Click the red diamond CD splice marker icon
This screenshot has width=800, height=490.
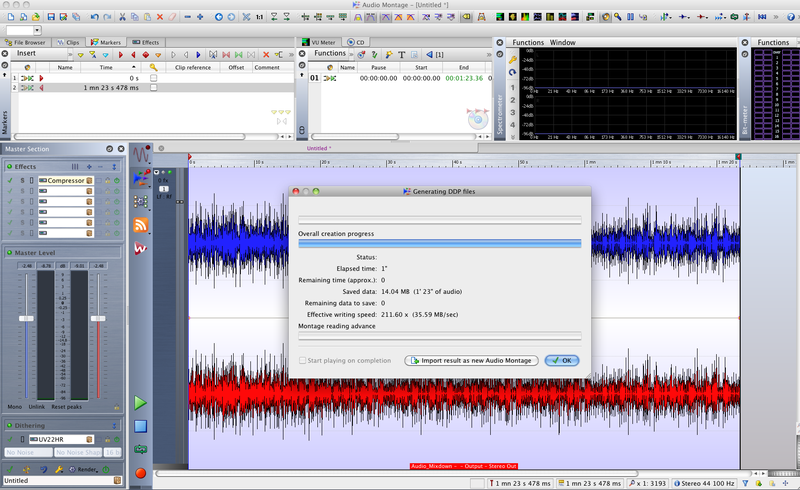click(145, 55)
